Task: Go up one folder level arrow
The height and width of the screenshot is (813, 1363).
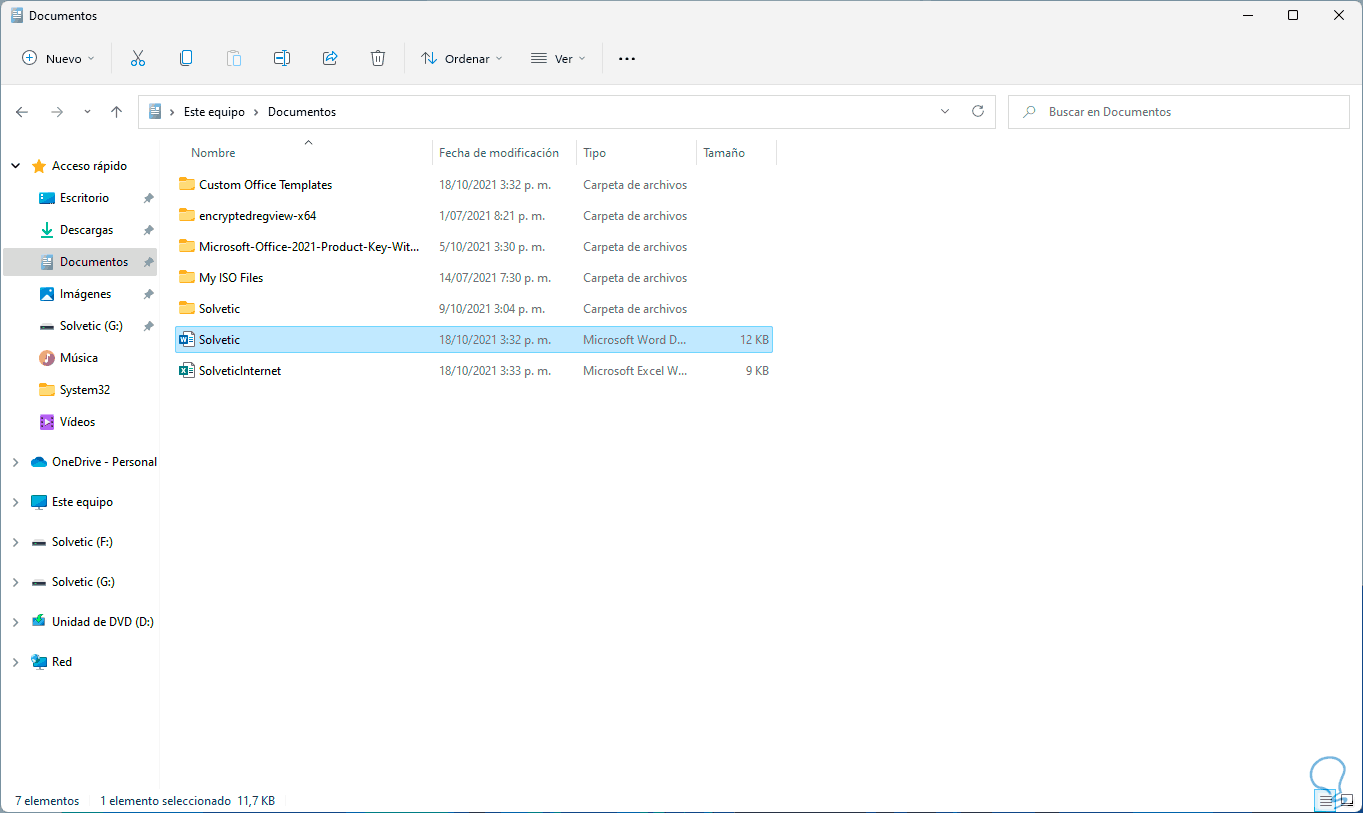Action: coord(116,112)
